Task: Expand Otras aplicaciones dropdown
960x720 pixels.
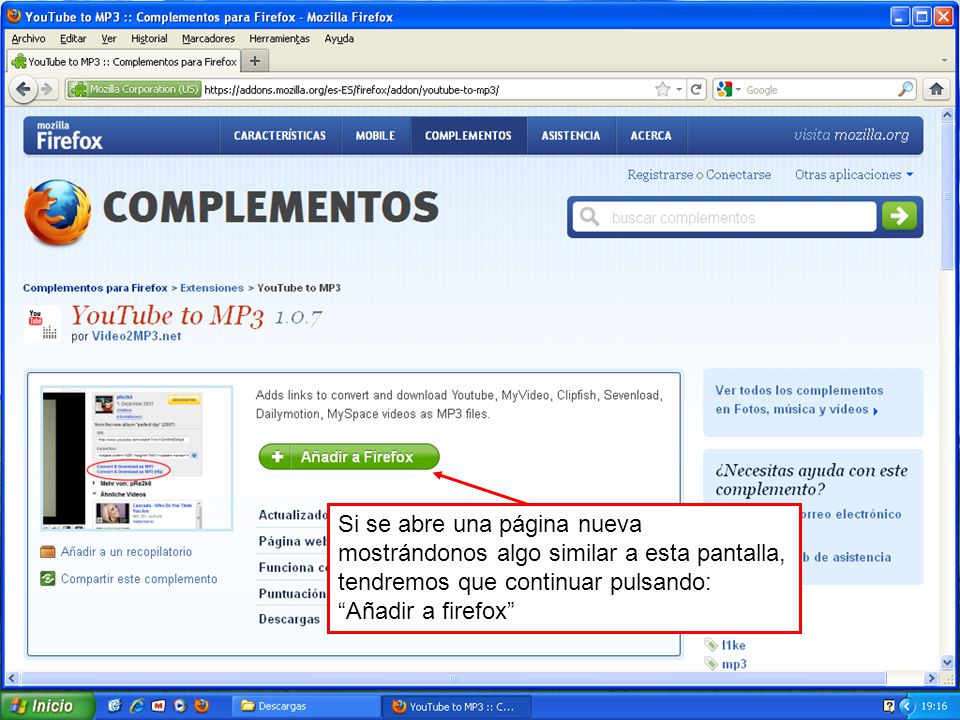Action: (x=853, y=174)
